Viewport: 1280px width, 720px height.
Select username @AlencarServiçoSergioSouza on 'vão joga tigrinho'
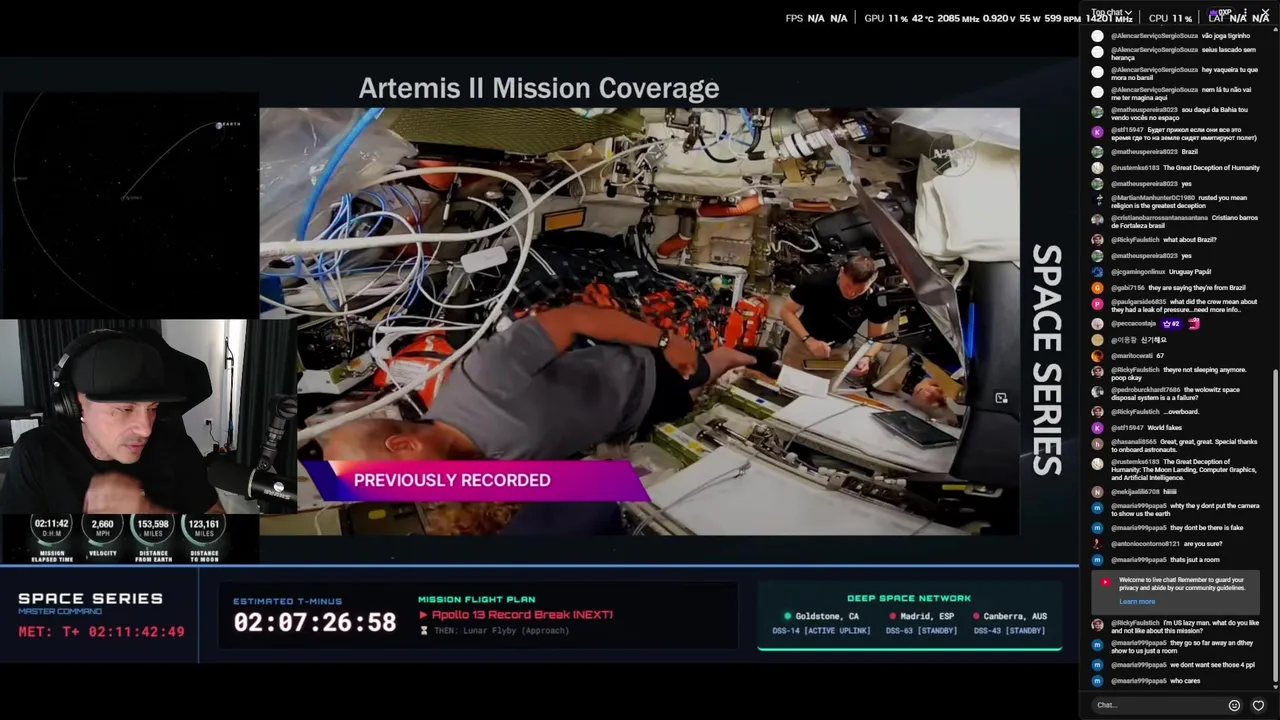click(1154, 36)
